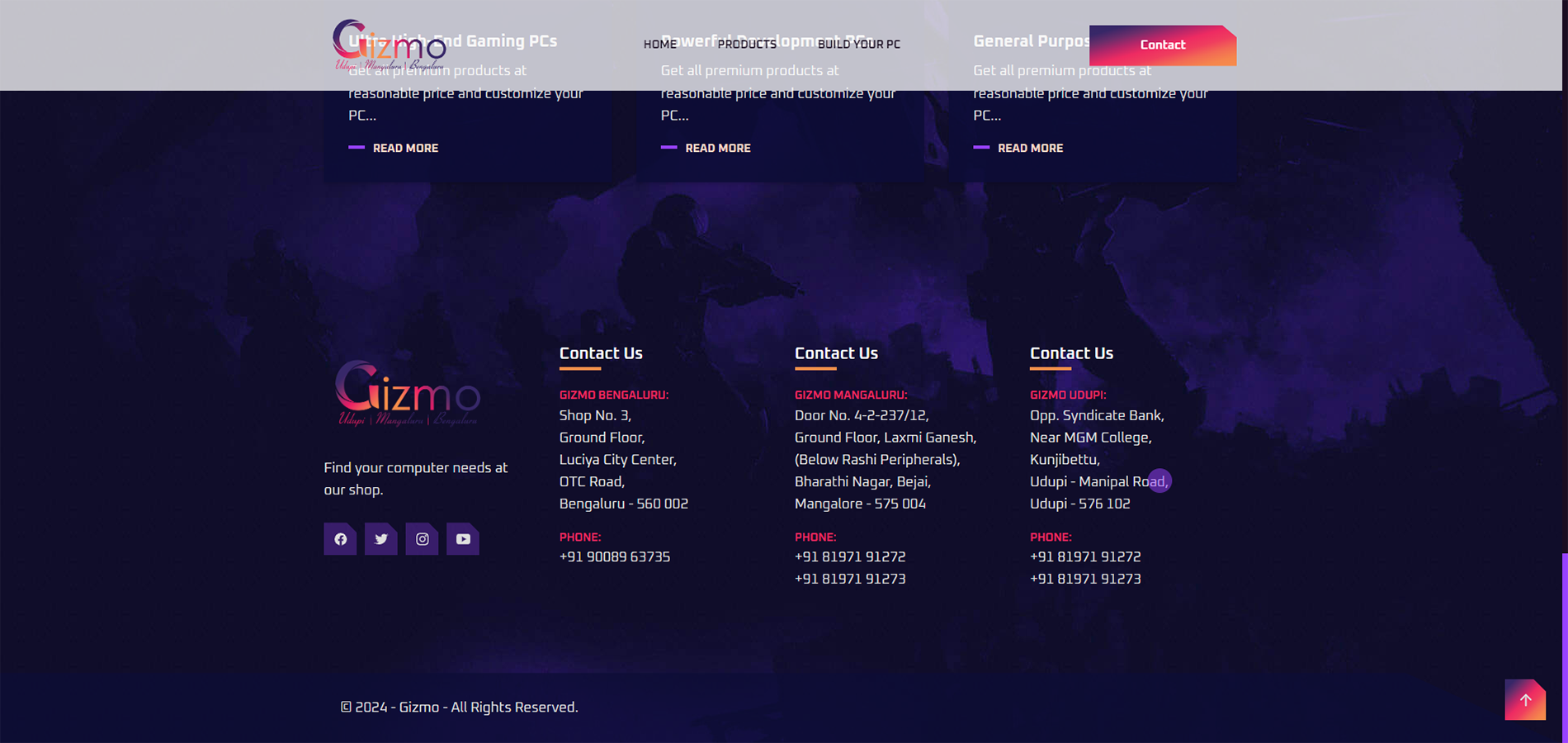This screenshot has height=743, width=1568.
Task: Go to the HOME menu item
Action: pyautogui.click(x=659, y=45)
